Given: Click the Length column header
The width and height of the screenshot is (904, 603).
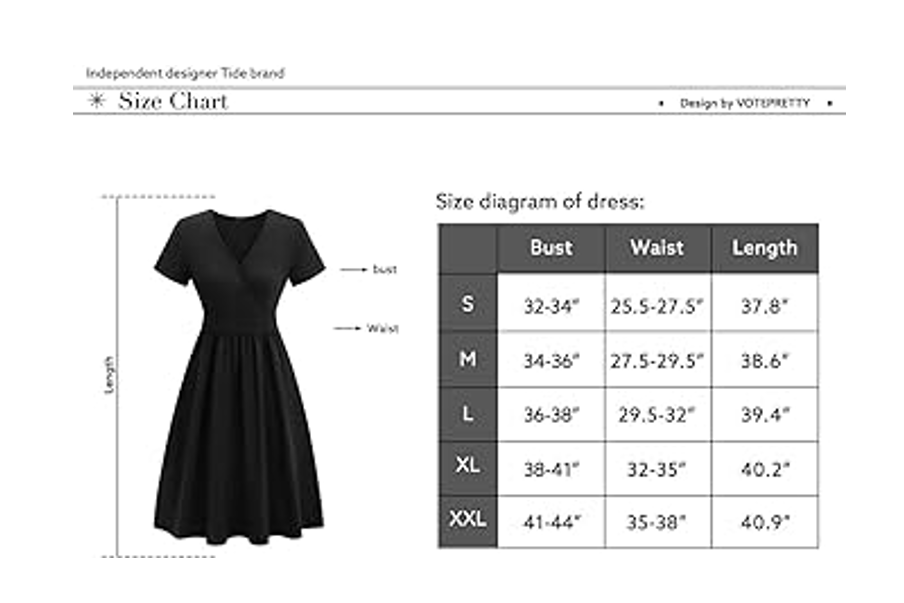Looking at the screenshot, I should click(x=765, y=248).
